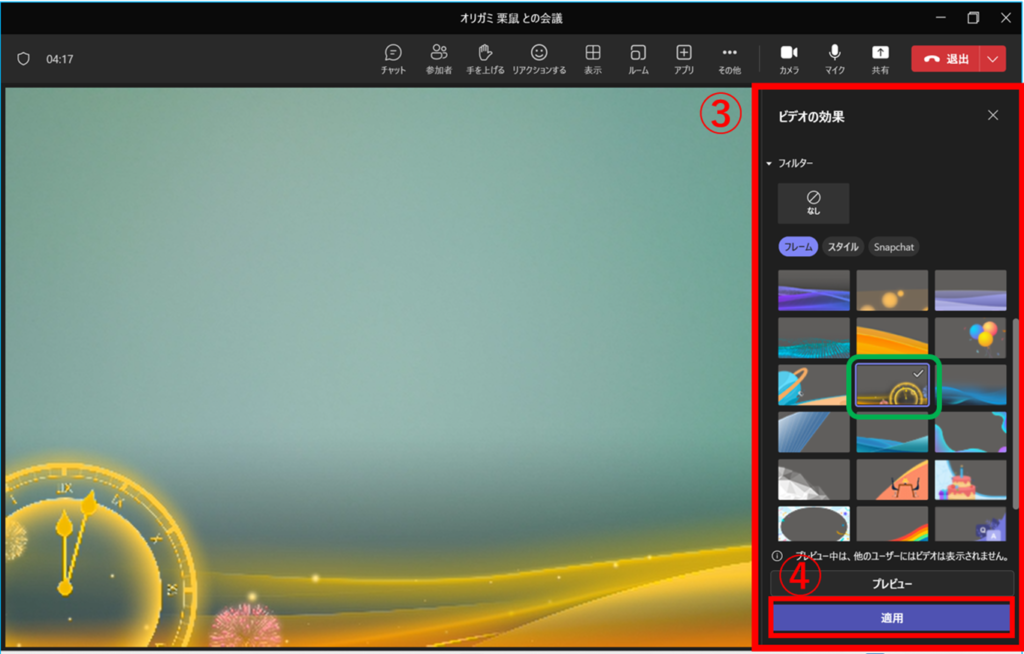Image resolution: width=1024 pixels, height=654 pixels.
Task: Switch to the Snapchat filter tab
Action: coord(893,246)
